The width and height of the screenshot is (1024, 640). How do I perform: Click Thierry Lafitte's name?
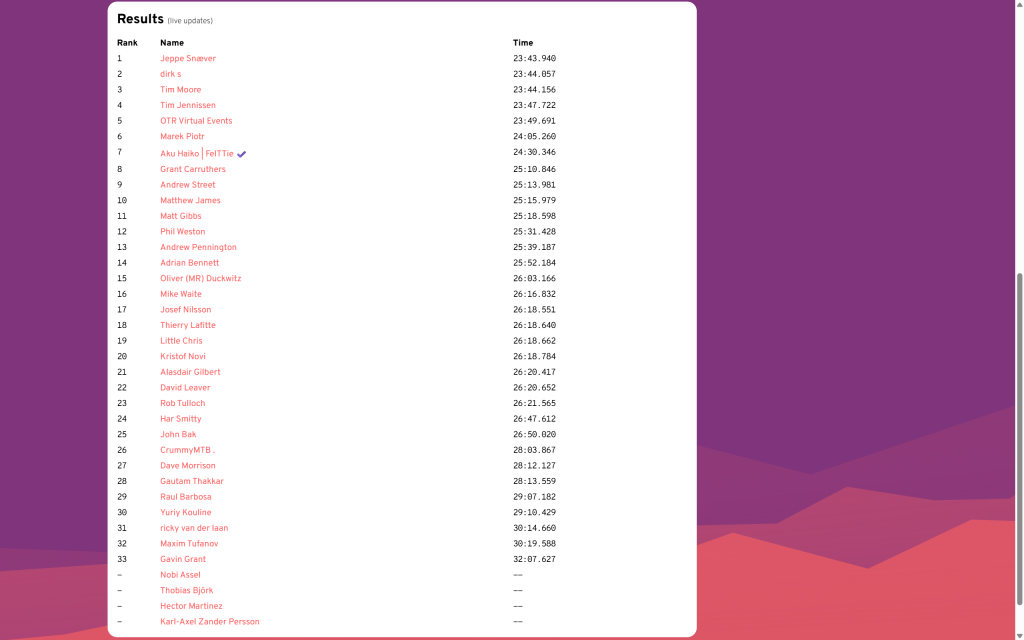tap(188, 326)
